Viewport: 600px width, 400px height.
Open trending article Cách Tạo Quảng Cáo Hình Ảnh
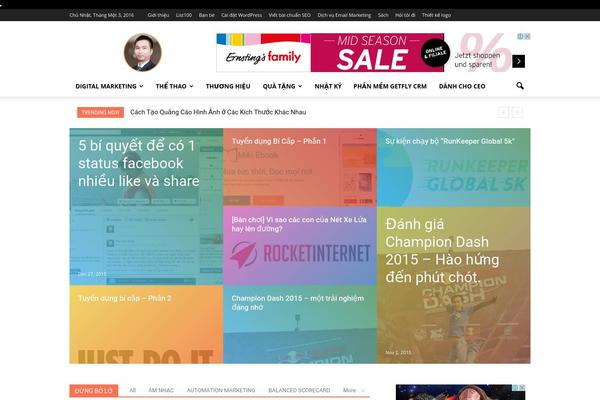point(218,112)
